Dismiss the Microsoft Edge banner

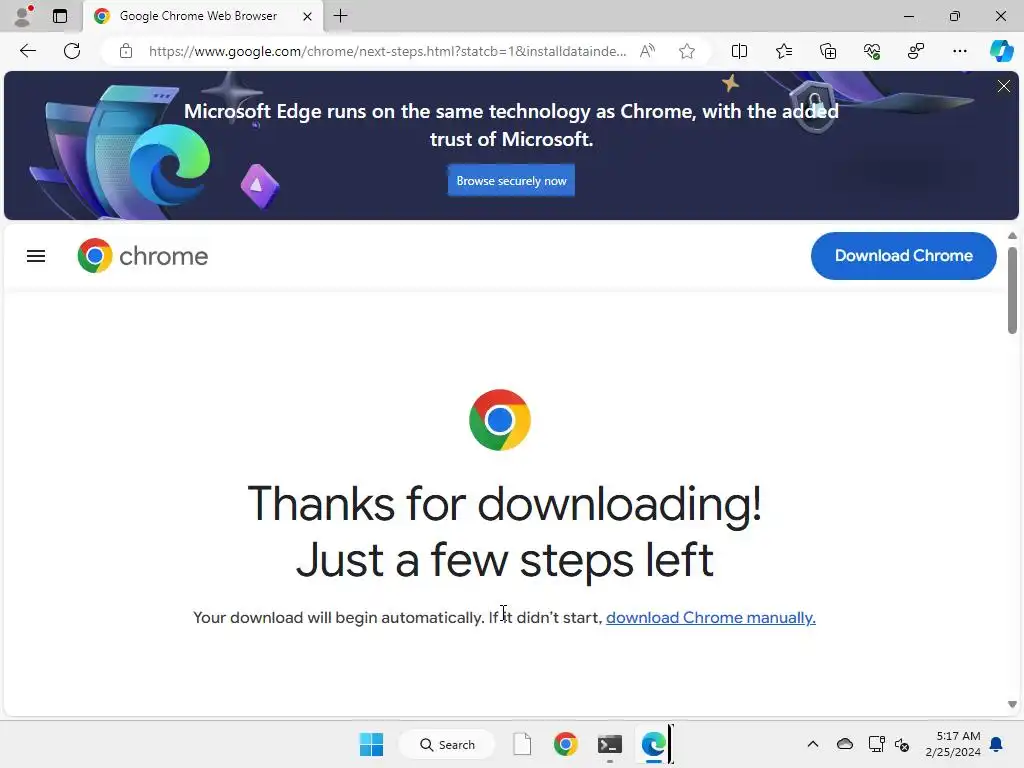click(1004, 86)
